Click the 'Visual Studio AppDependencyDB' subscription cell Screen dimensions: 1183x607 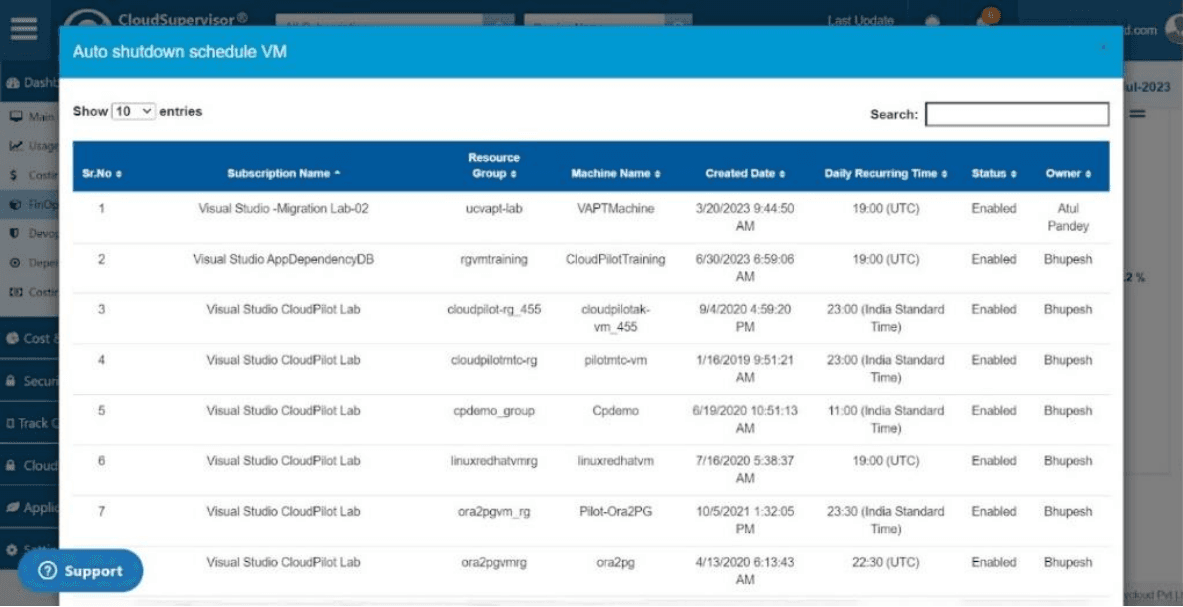pos(284,259)
